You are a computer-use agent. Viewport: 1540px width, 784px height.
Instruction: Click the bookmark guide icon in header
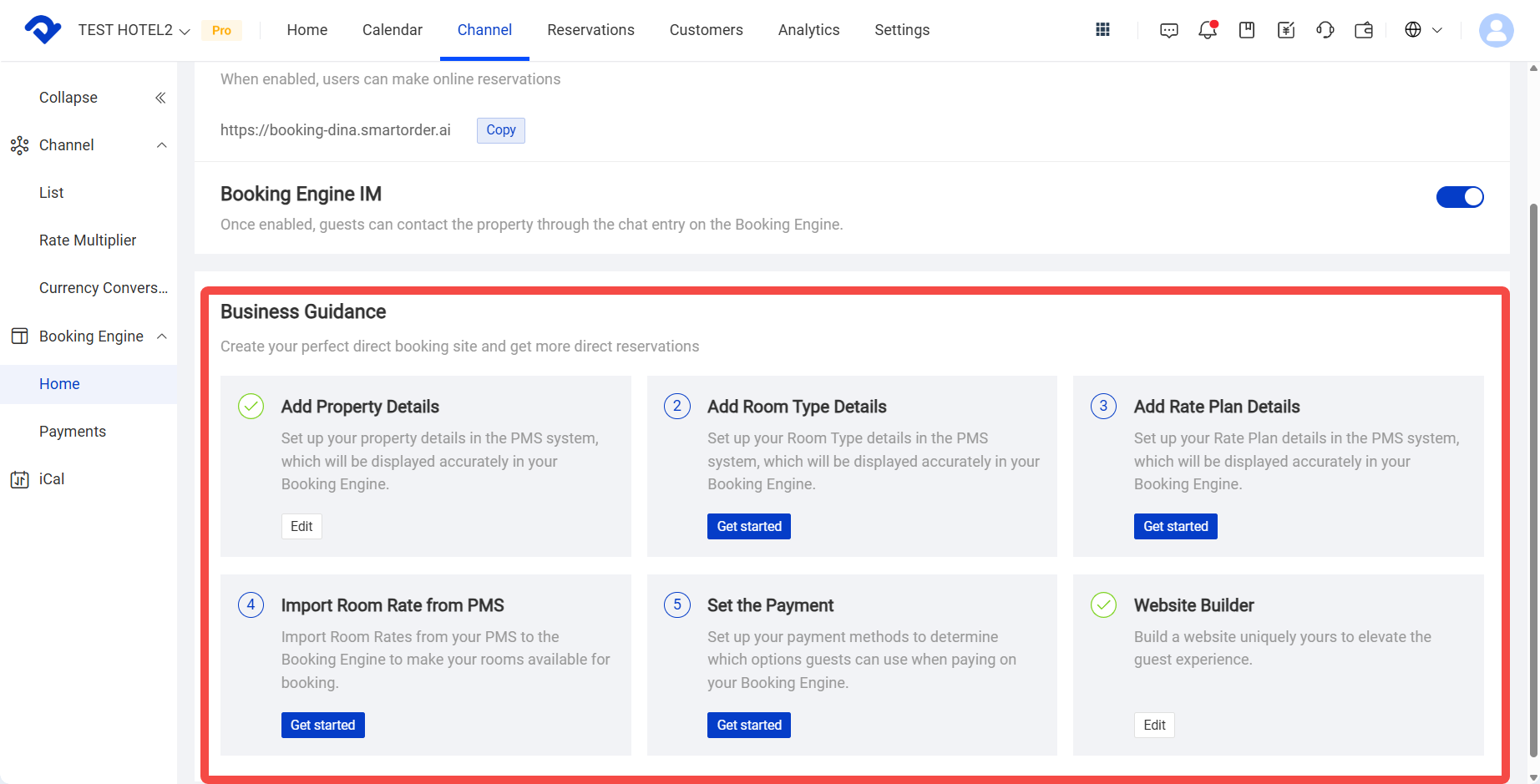click(1247, 30)
